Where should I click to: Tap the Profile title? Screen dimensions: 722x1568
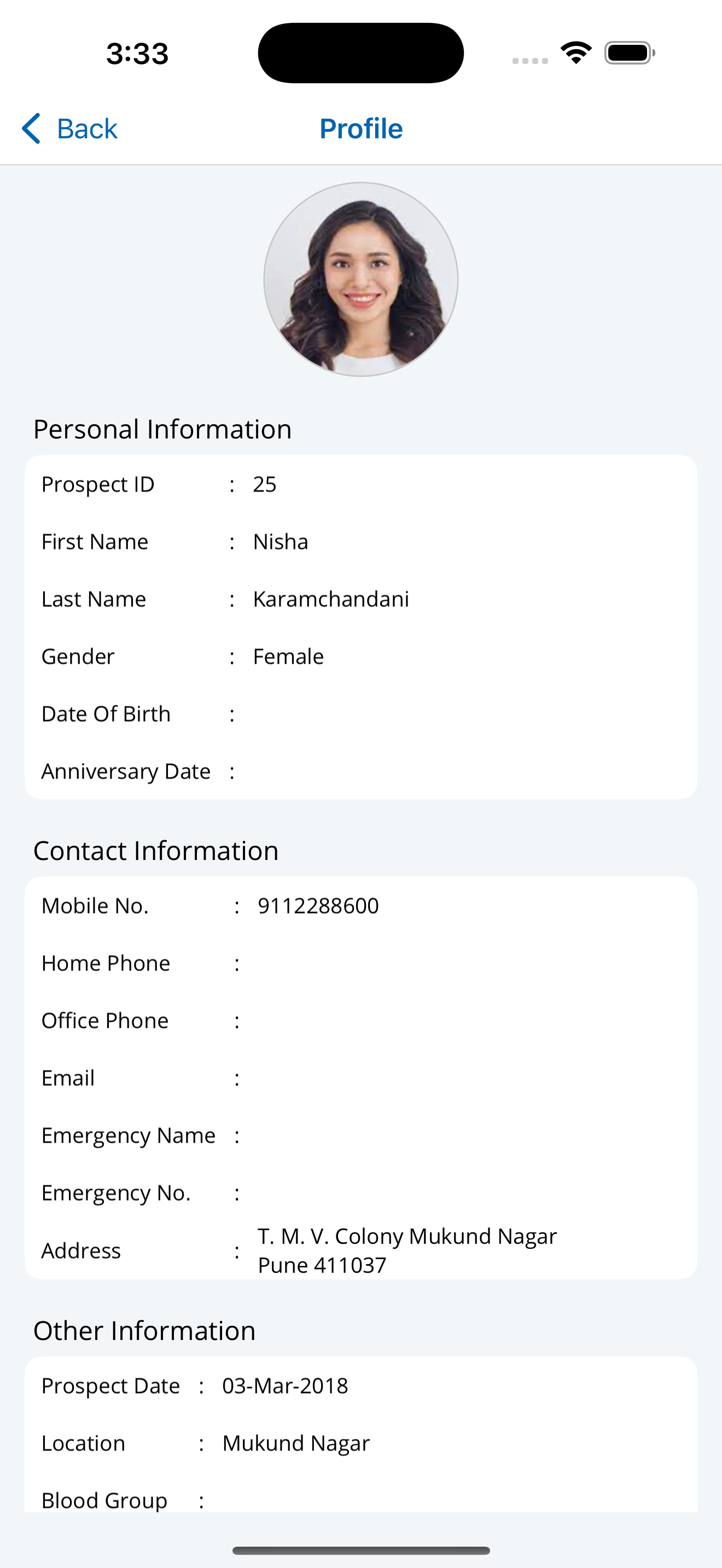click(361, 128)
